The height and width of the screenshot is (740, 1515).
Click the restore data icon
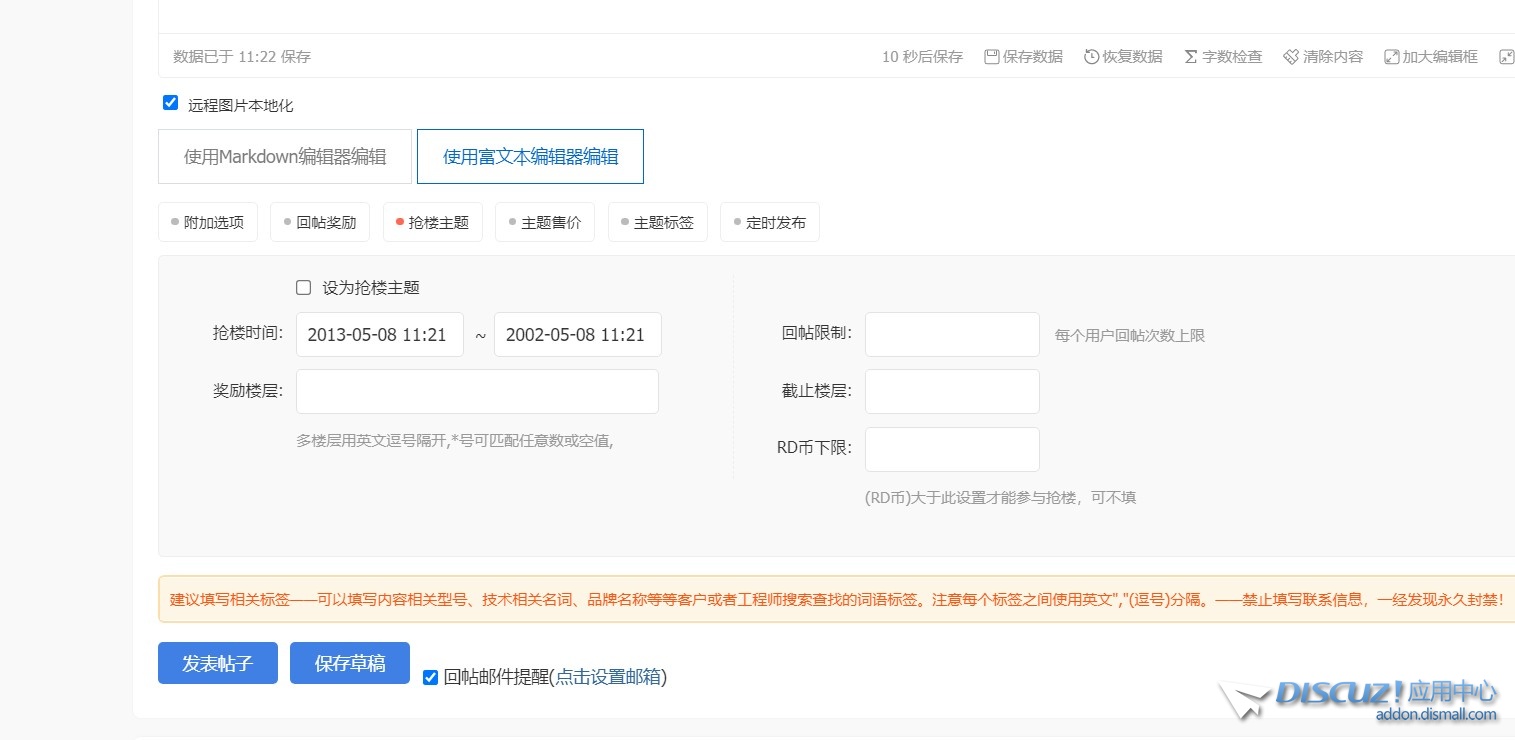[x=1092, y=57]
